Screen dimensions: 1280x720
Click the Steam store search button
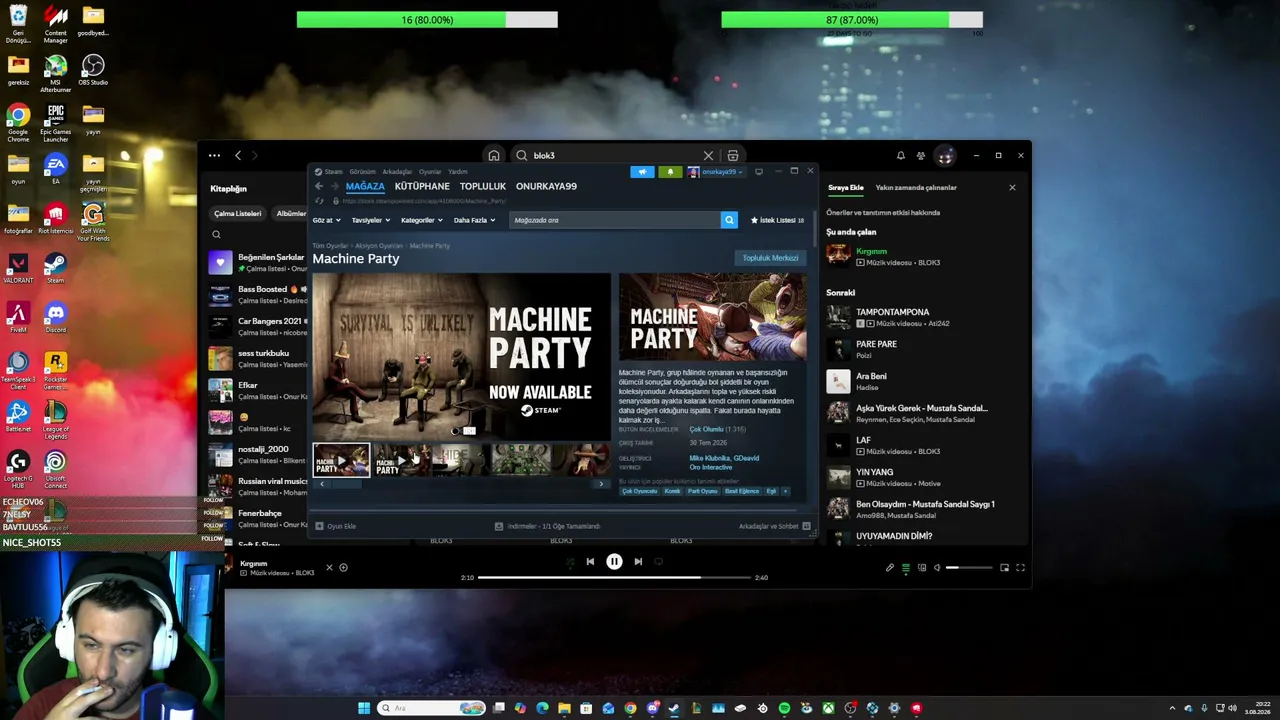click(729, 220)
